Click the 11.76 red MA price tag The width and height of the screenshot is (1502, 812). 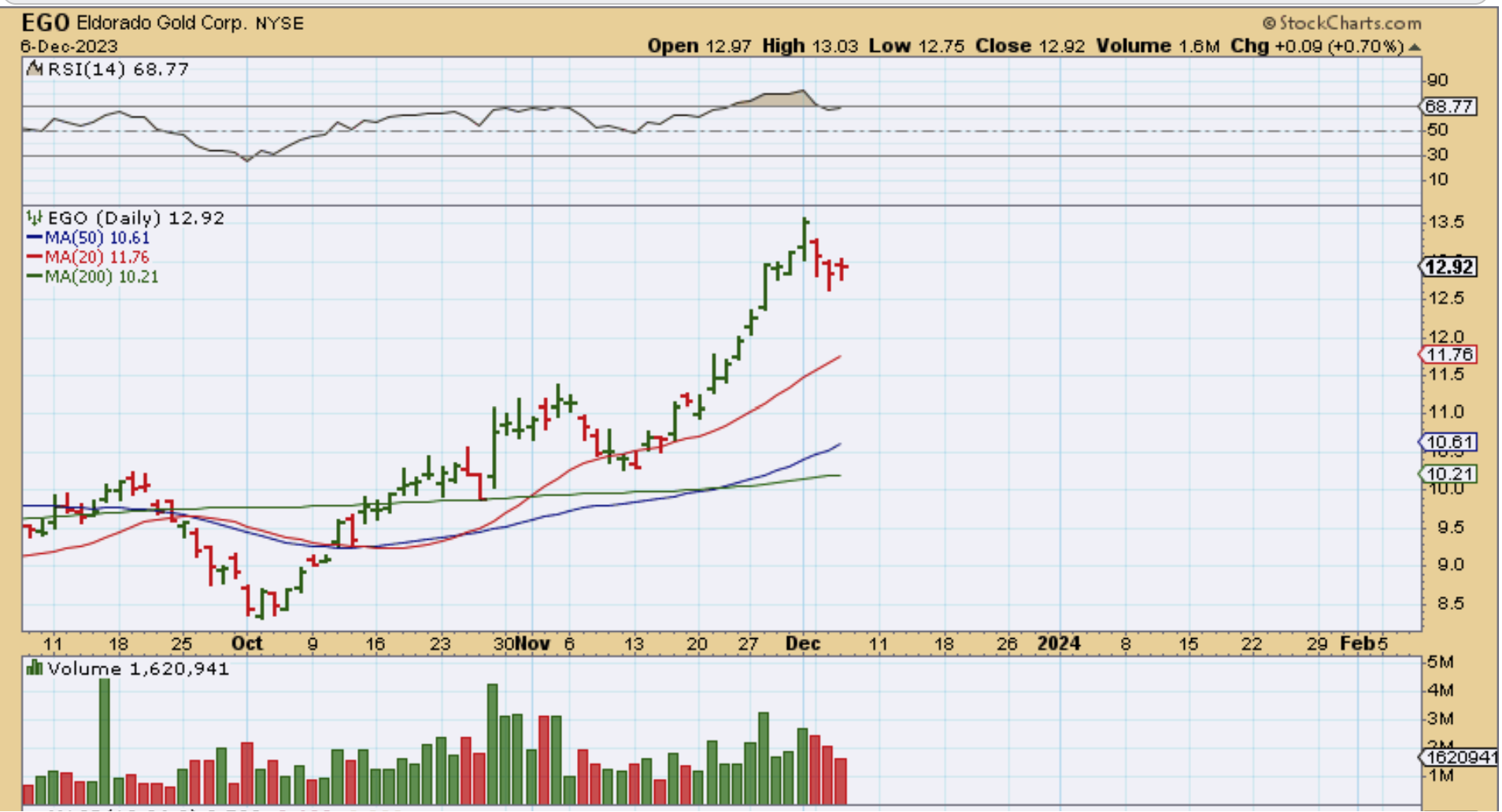point(1449,355)
